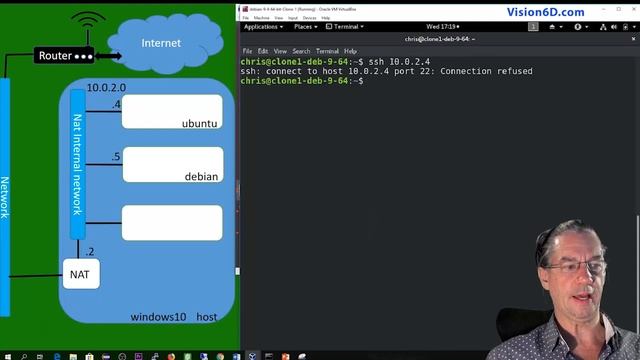
Task: Open Task View on the taskbar
Action: (40, 356)
